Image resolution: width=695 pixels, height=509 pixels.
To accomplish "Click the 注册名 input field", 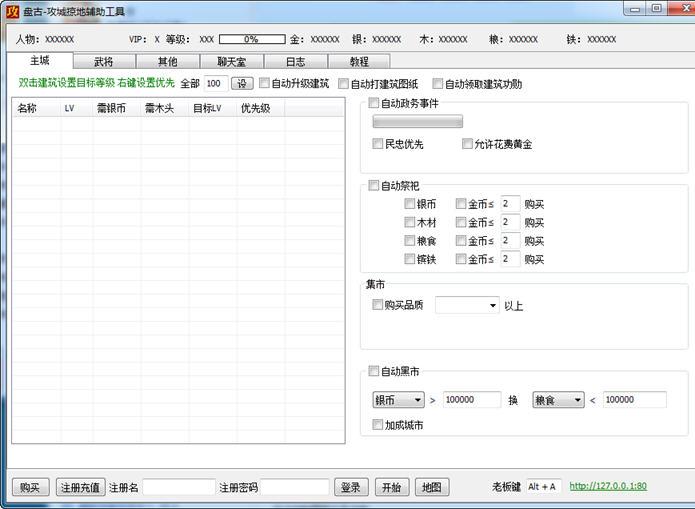I will pos(179,487).
